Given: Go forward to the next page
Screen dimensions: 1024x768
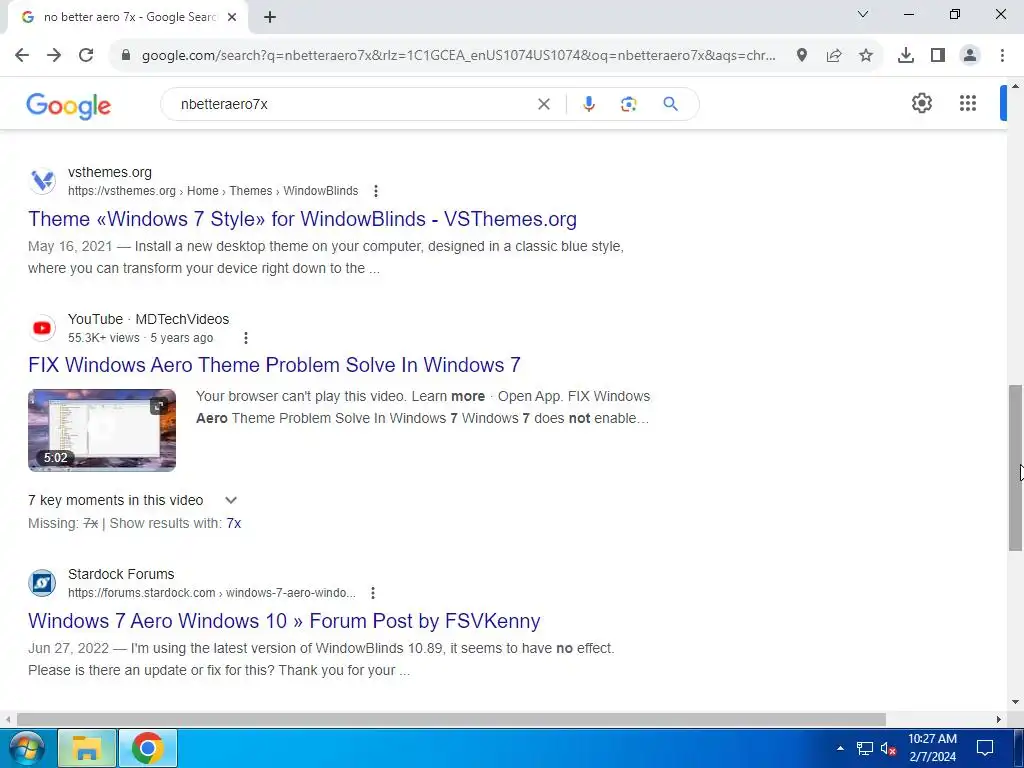Looking at the screenshot, I should click(x=54, y=56).
